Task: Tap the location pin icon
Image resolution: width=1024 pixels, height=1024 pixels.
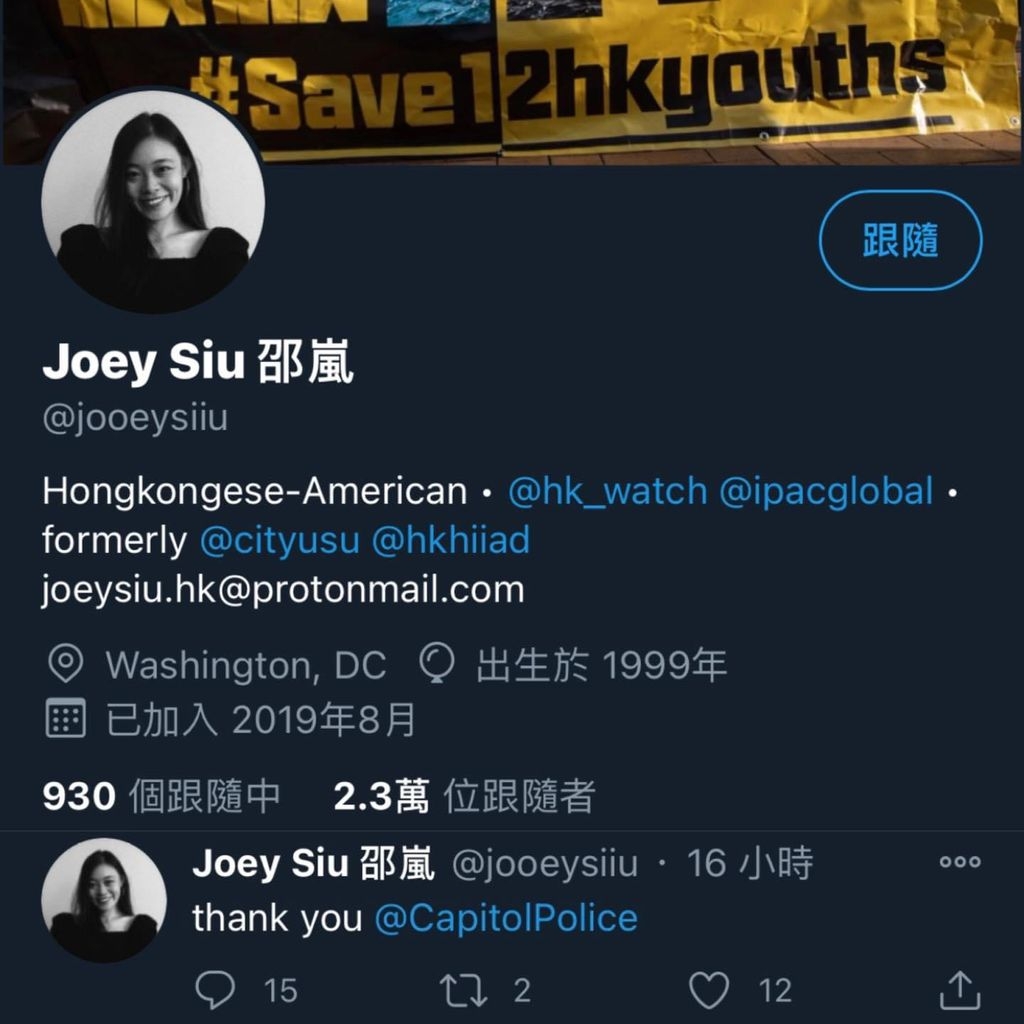Action: coord(65,664)
